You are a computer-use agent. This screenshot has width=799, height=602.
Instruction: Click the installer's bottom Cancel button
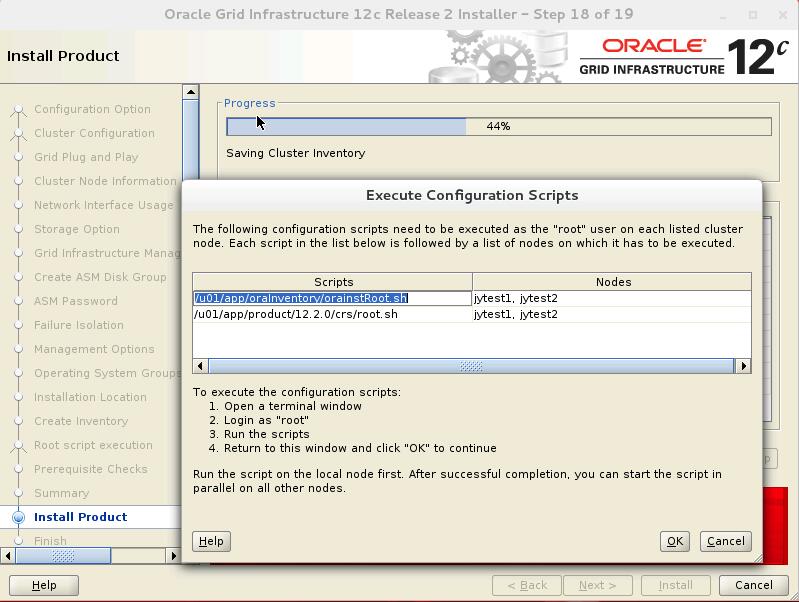[x=754, y=585]
